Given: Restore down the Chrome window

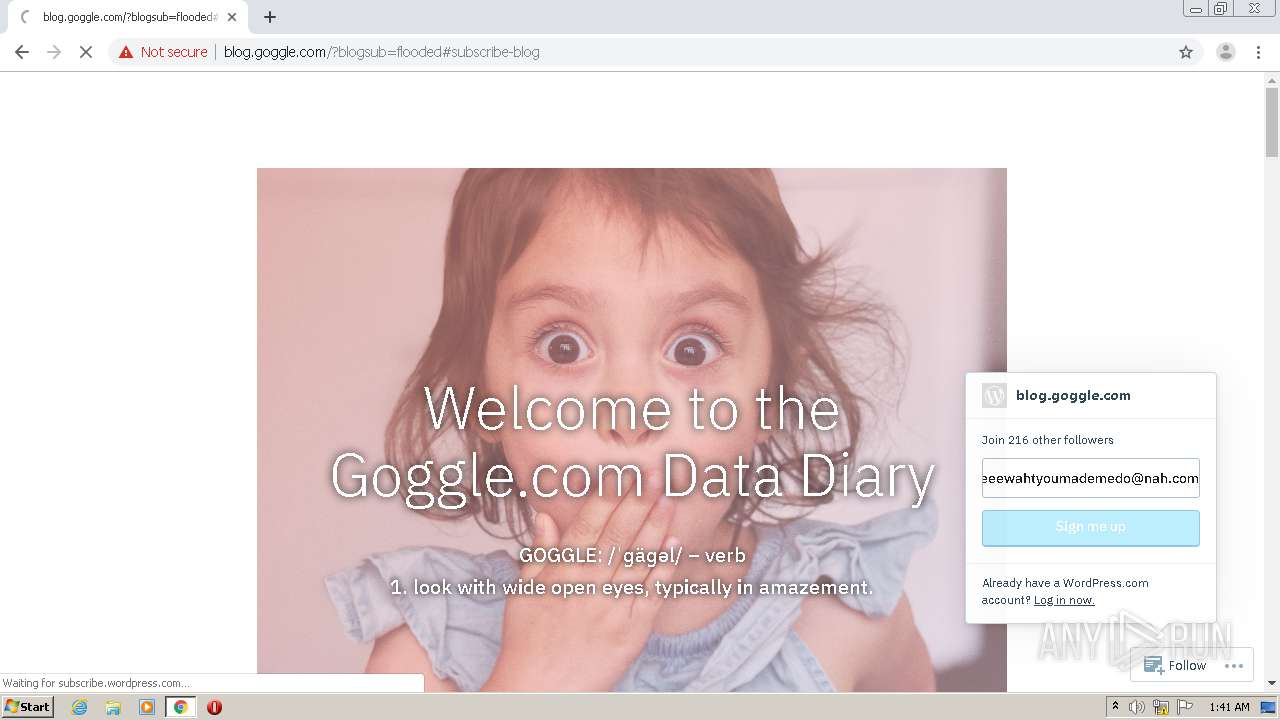Looking at the screenshot, I should point(1221,9).
